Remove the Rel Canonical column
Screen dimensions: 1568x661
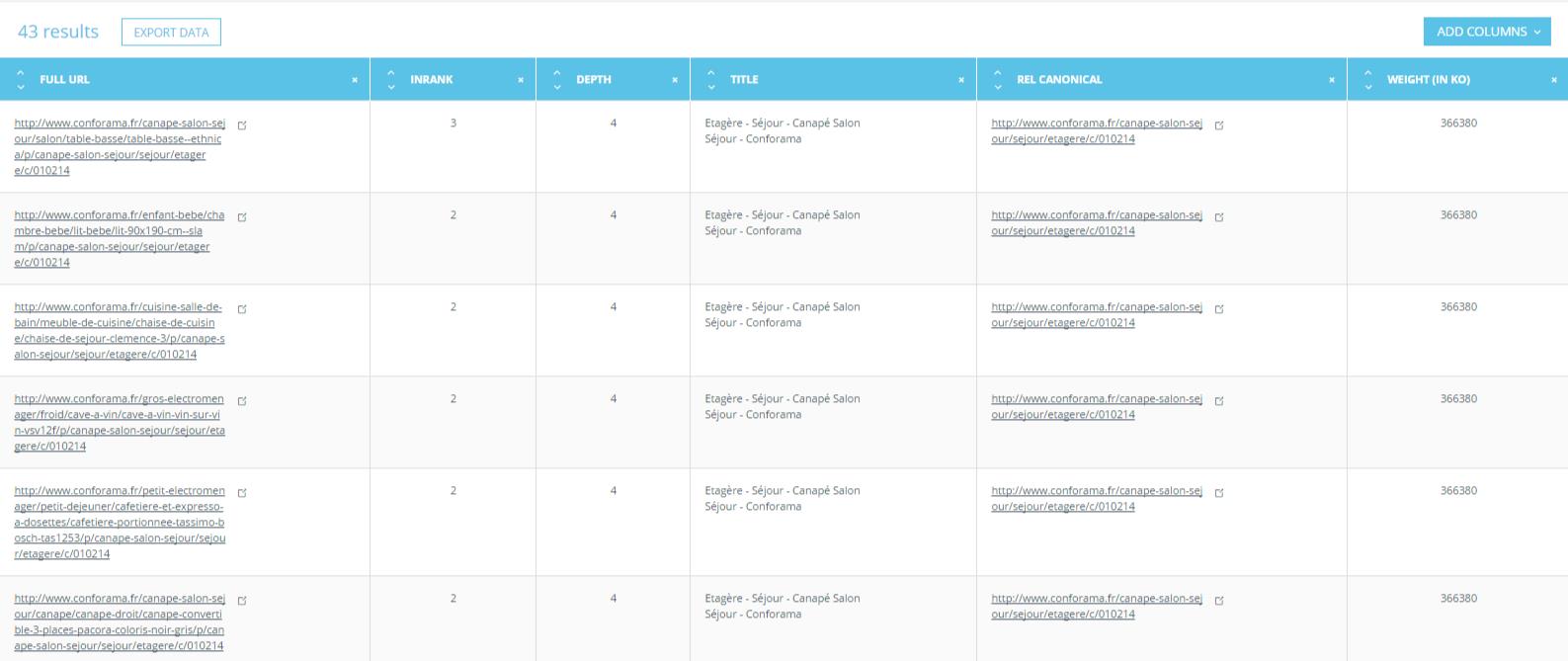pyautogui.click(x=1332, y=80)
